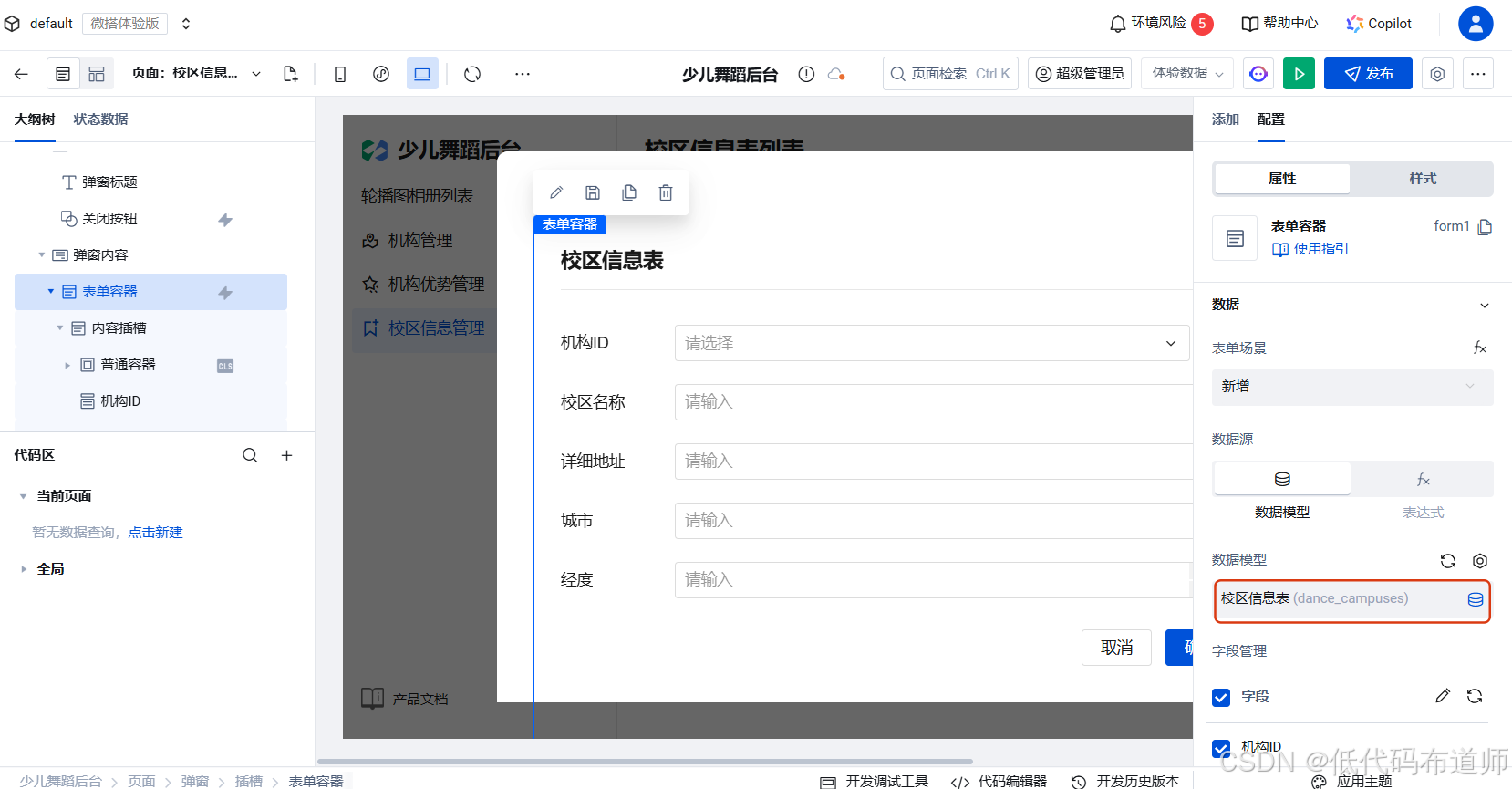
Task: Uncheck the 机构ID field checkbox
Action: [1221, 748]
